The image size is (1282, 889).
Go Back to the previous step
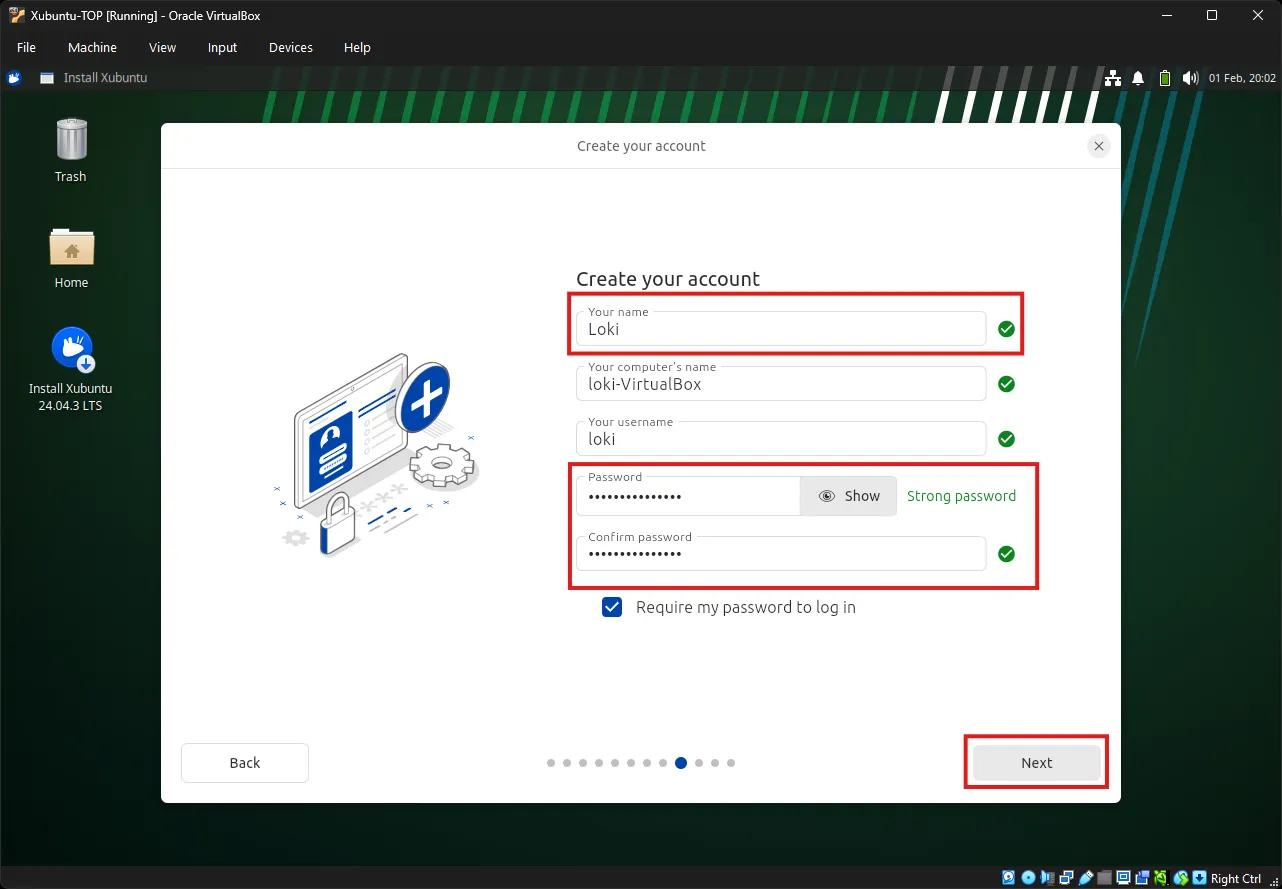pos(245,763)
